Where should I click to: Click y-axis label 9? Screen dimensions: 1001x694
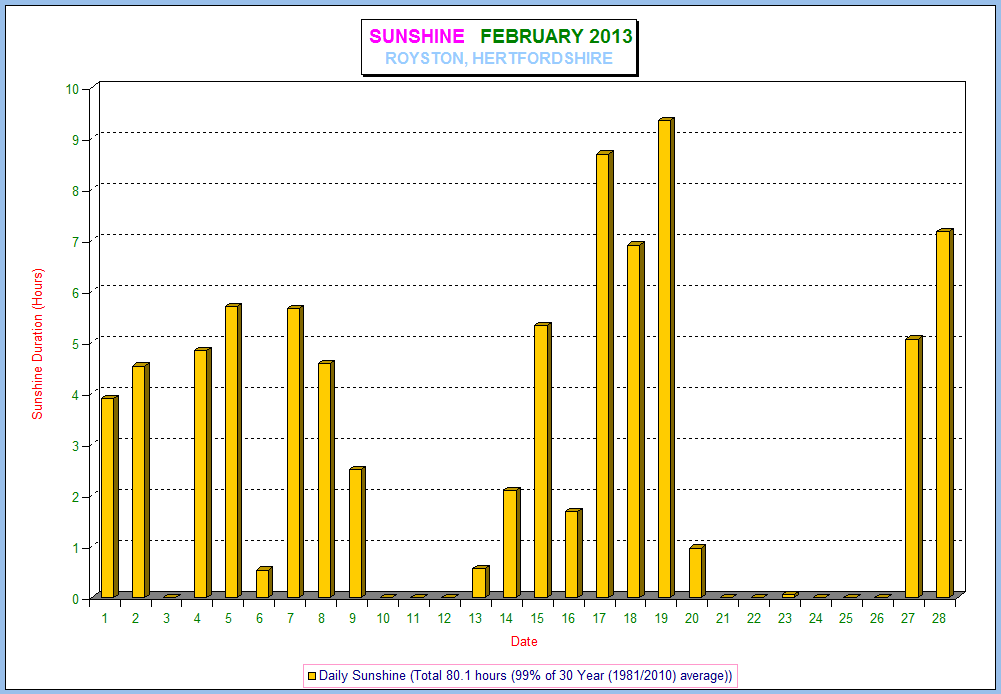click(76, 140)
